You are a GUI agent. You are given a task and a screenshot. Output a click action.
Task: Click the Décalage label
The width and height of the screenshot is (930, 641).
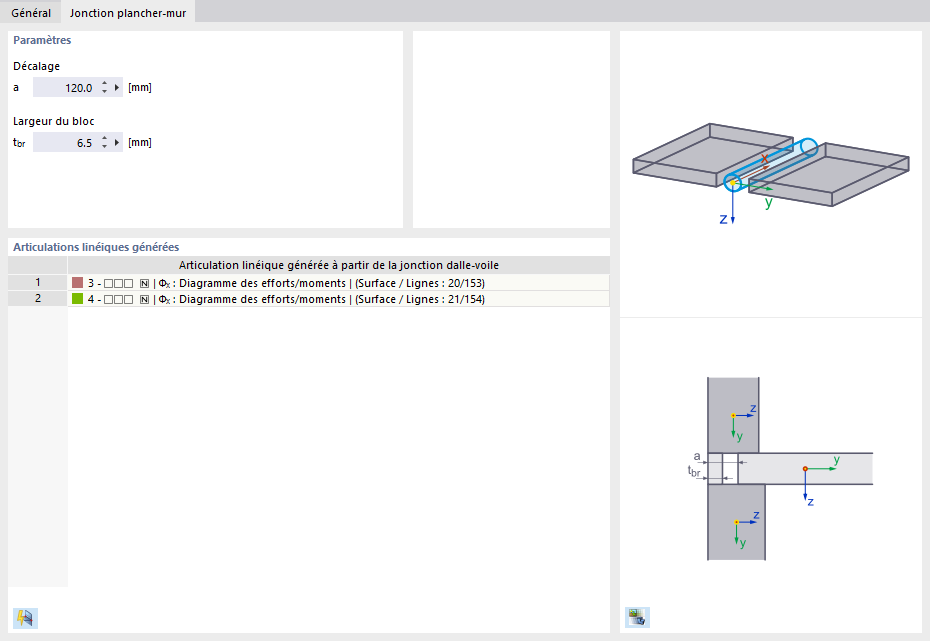pyautogui.click(x=36, y=66)
